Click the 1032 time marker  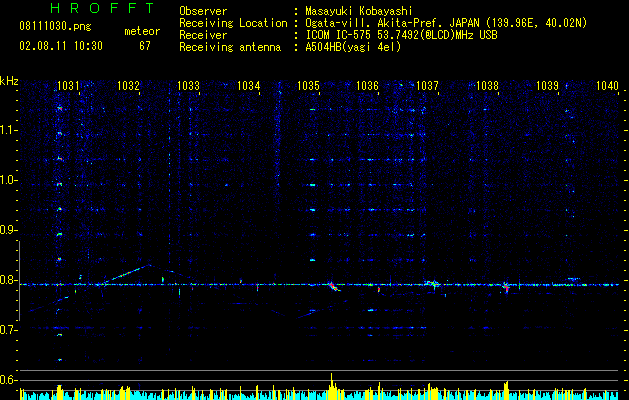(x=128, y=86)
